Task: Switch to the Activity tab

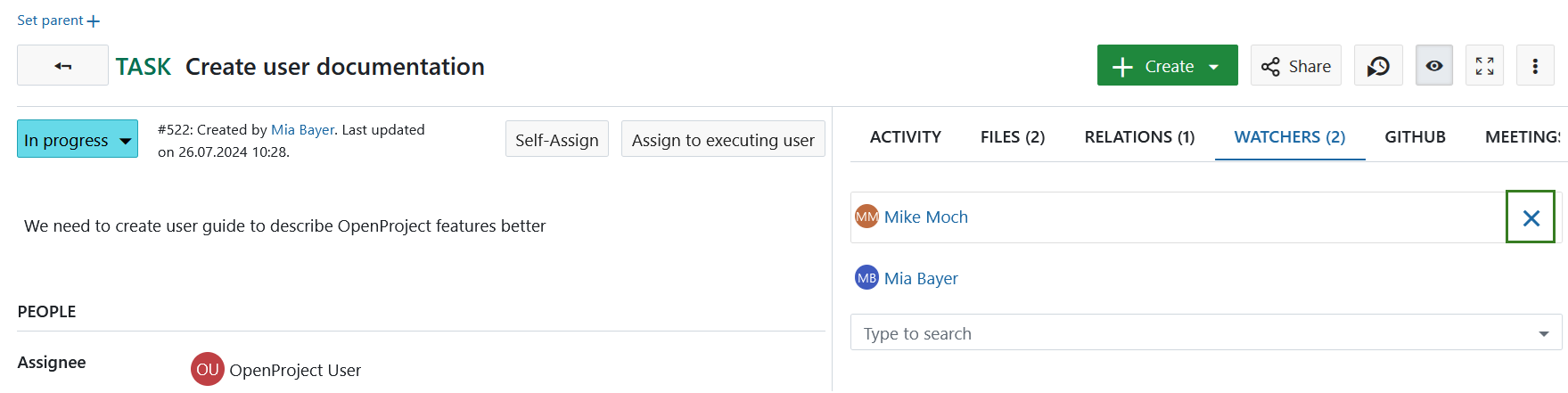Action: [905, 137]
